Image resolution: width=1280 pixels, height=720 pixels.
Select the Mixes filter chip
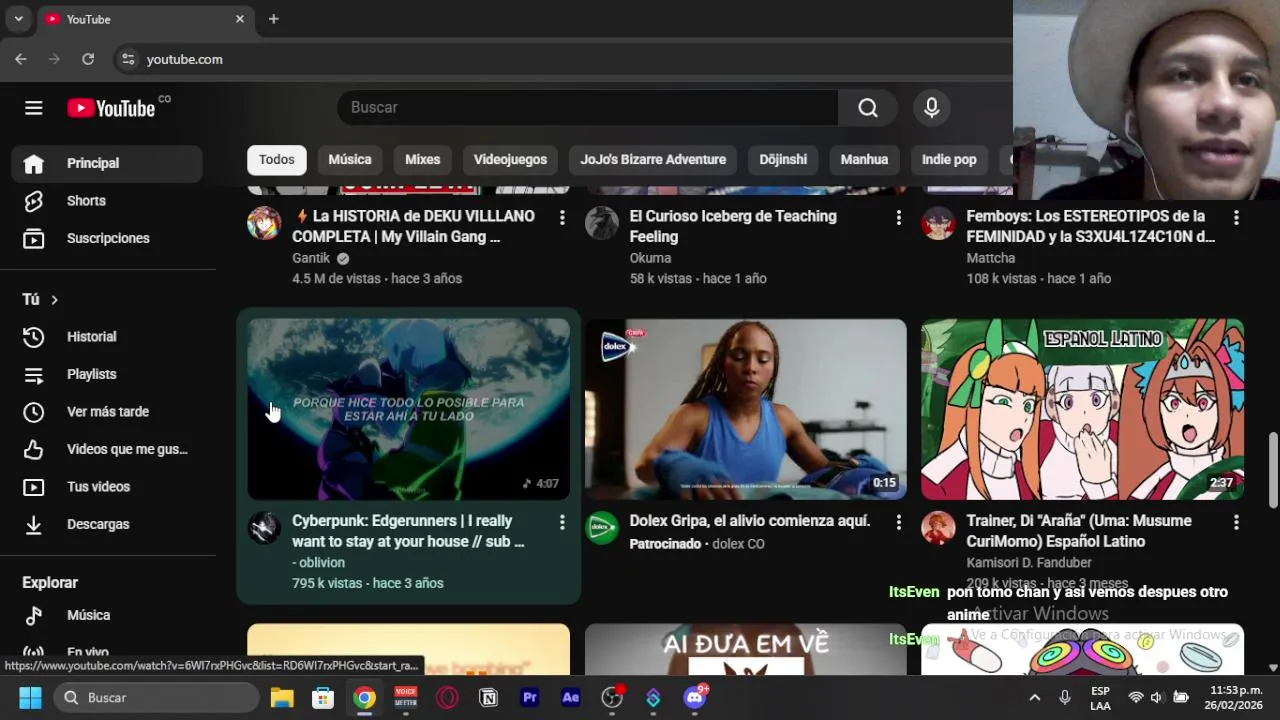tap(422, 159)
